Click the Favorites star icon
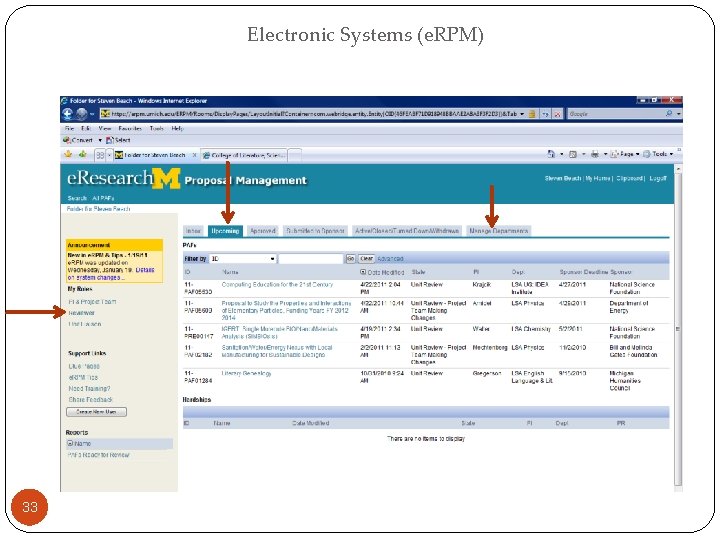Screen dimensions: 720x540 coord(68,154)
